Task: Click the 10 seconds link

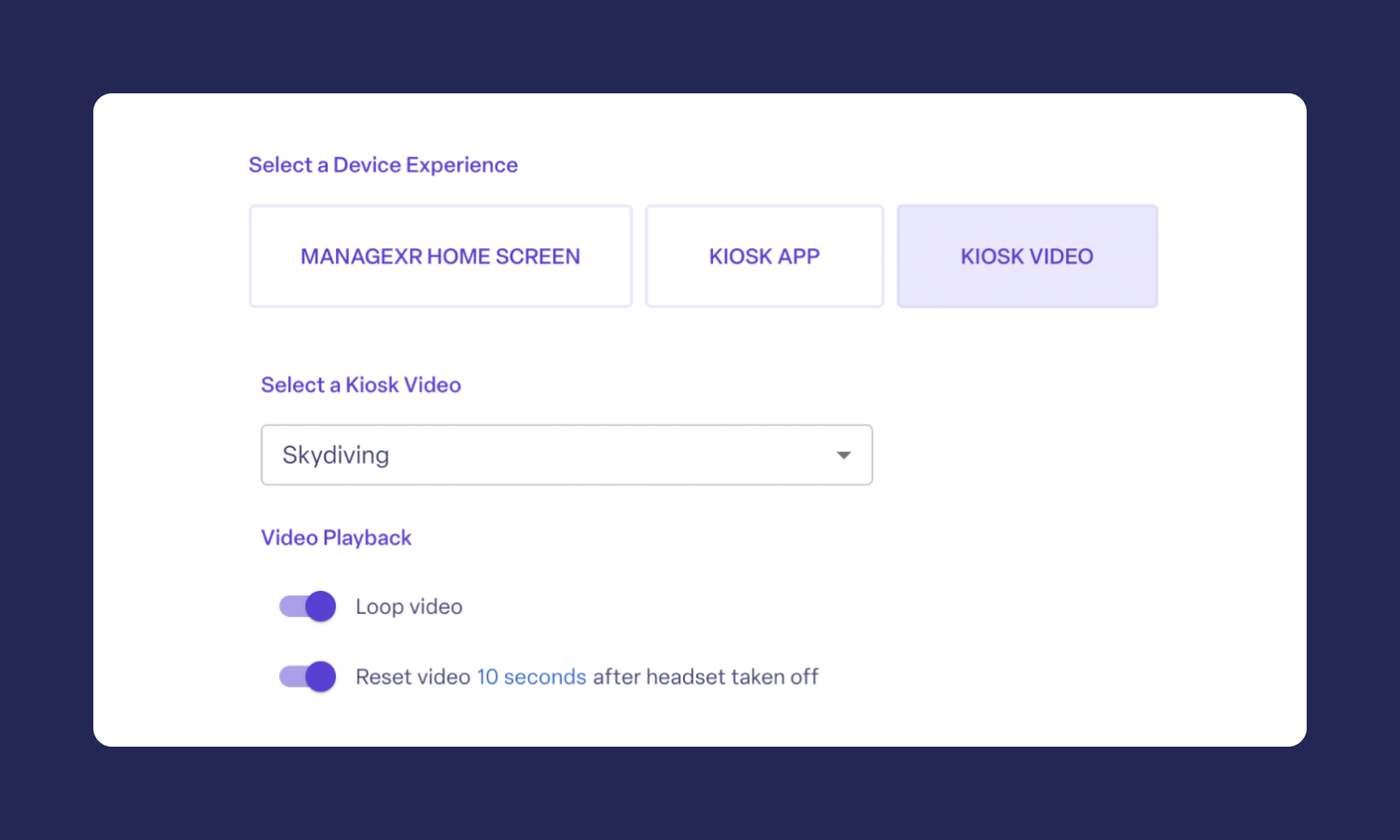Action: pyautogui.click(x=532, y=677)
